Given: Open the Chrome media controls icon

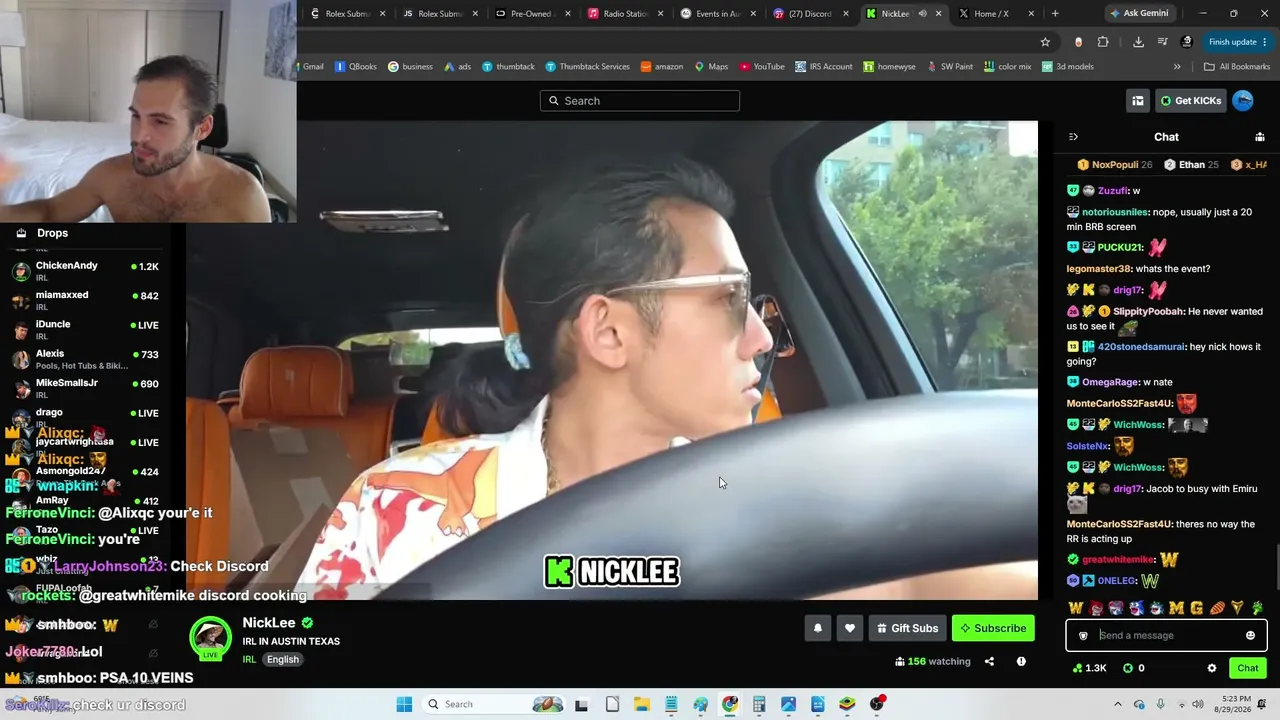Looking at the screenshot, I should pos(1162,42).
